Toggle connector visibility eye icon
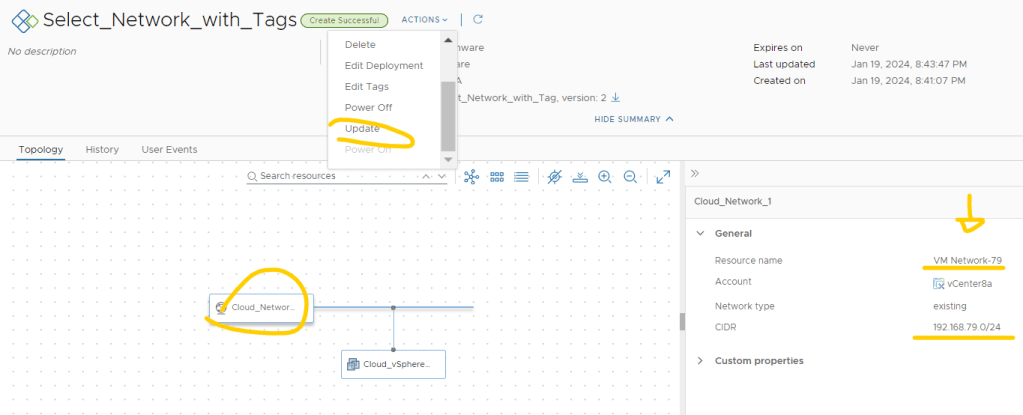The width and height of the screenshot is (1023, 415). [555, 176]
